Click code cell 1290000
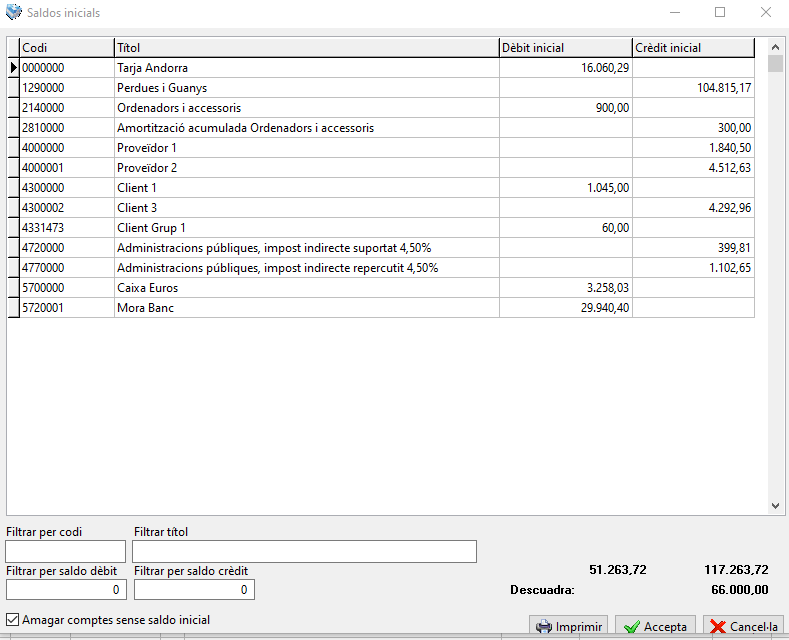The height and width of the screenshot is (640, 789). (x=67, y=88)
